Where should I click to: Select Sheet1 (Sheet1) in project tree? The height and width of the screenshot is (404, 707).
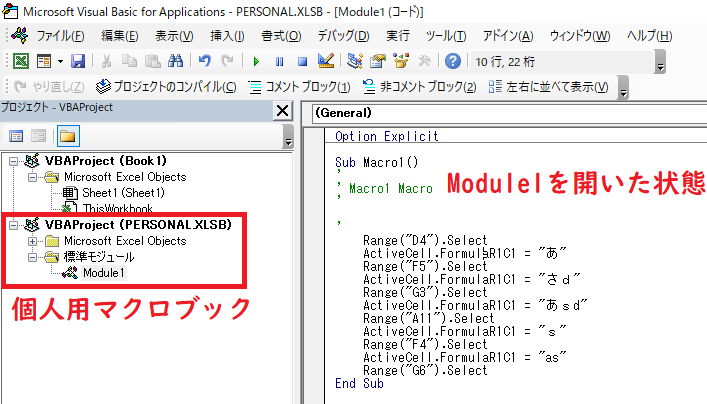[x=123, y=193]
